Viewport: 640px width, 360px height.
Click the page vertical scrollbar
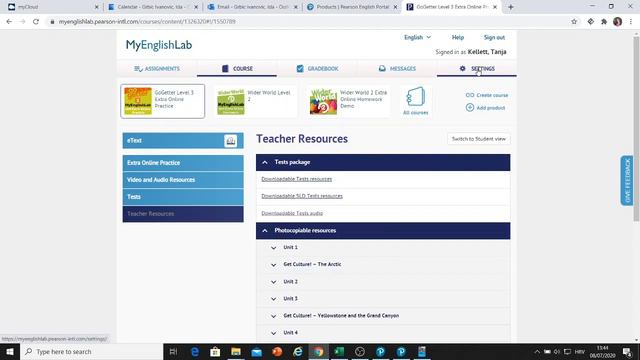click(636, 129)
